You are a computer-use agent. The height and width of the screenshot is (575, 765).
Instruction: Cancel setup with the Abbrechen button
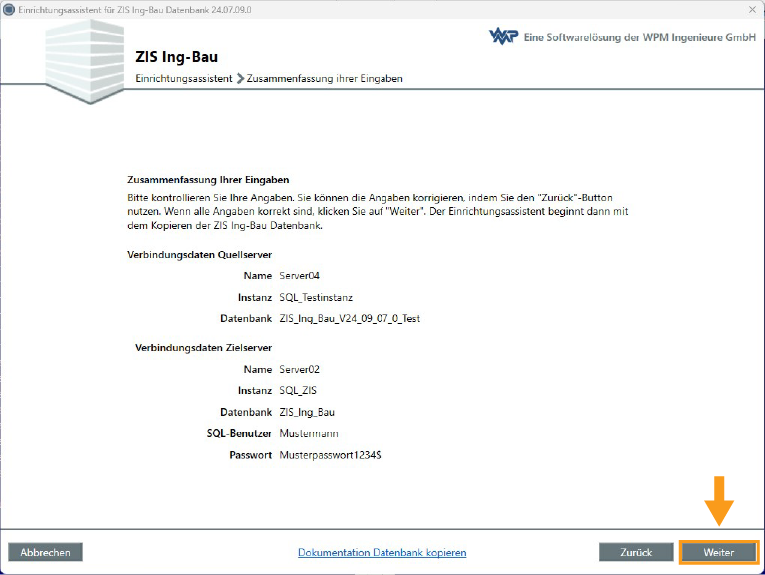pos(45,552)
